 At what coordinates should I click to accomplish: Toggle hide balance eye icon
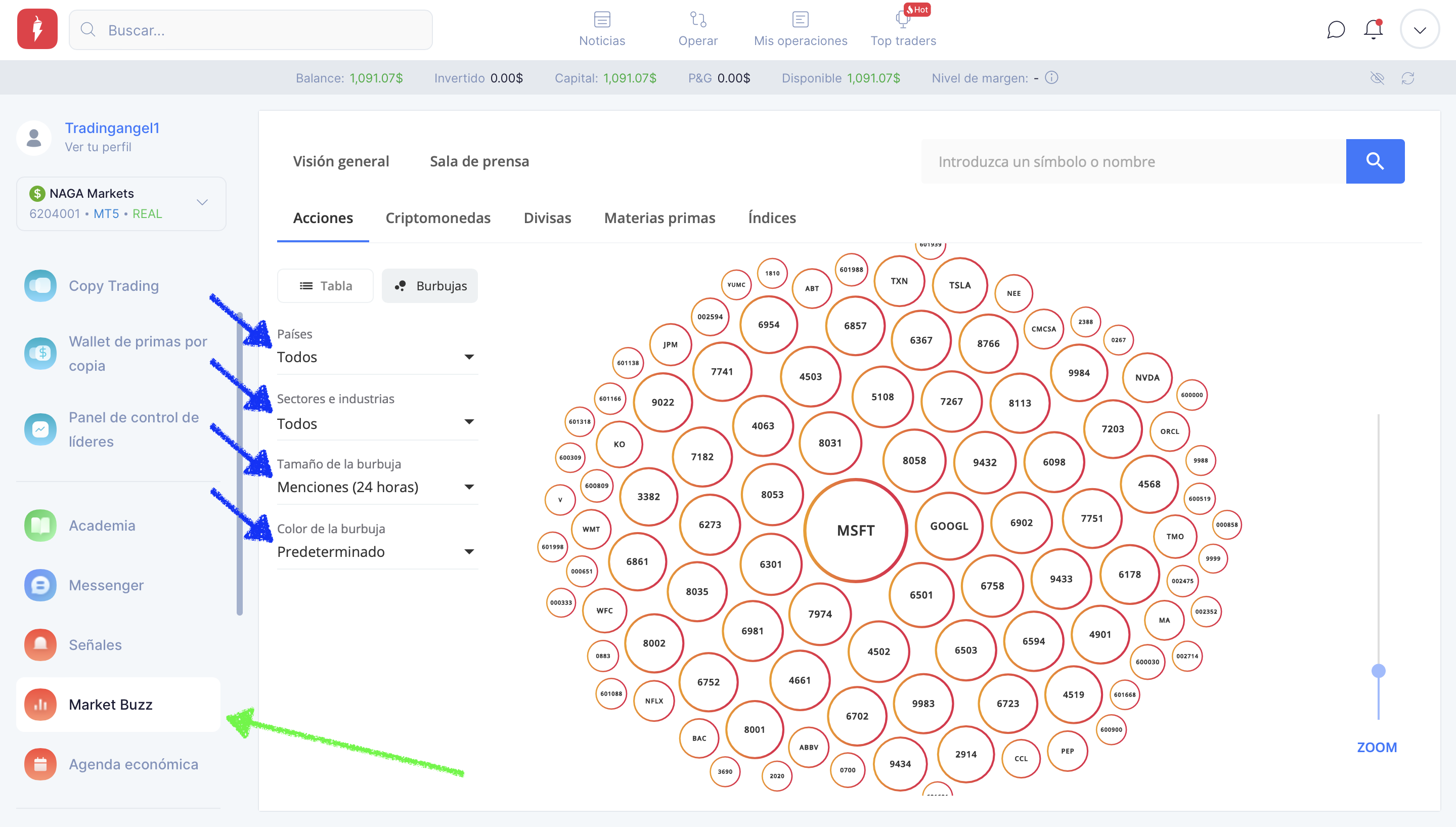[x=1377, y=78]
